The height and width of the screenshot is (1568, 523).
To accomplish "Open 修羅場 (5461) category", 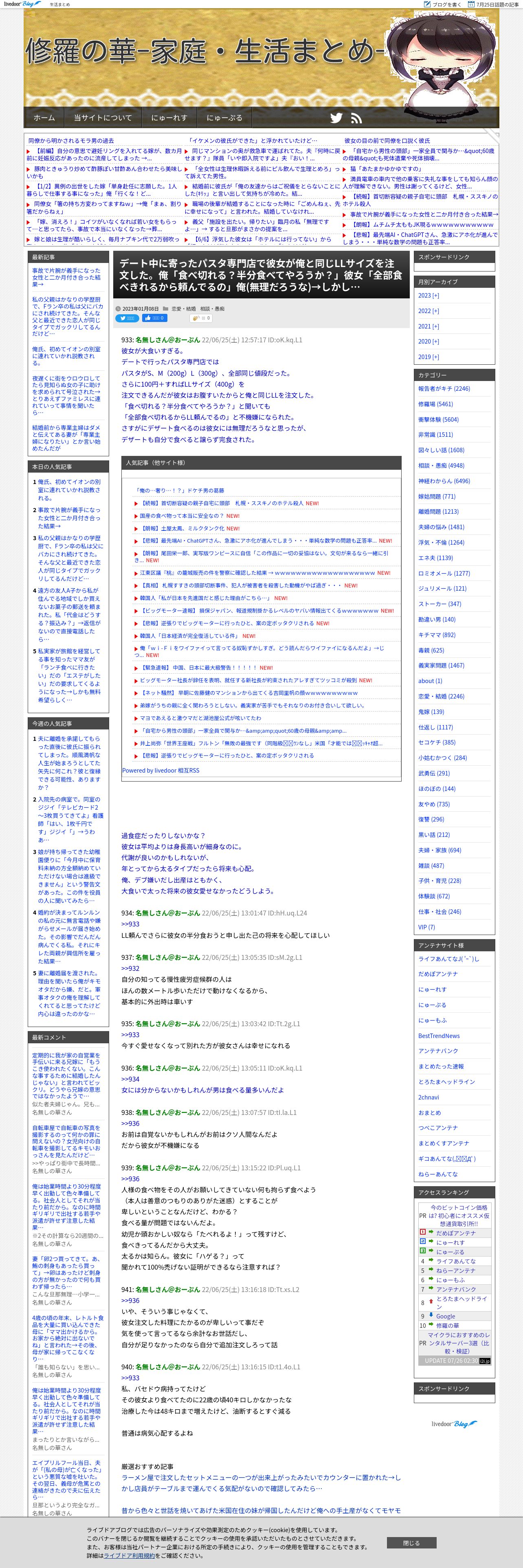I will [435, 403].
